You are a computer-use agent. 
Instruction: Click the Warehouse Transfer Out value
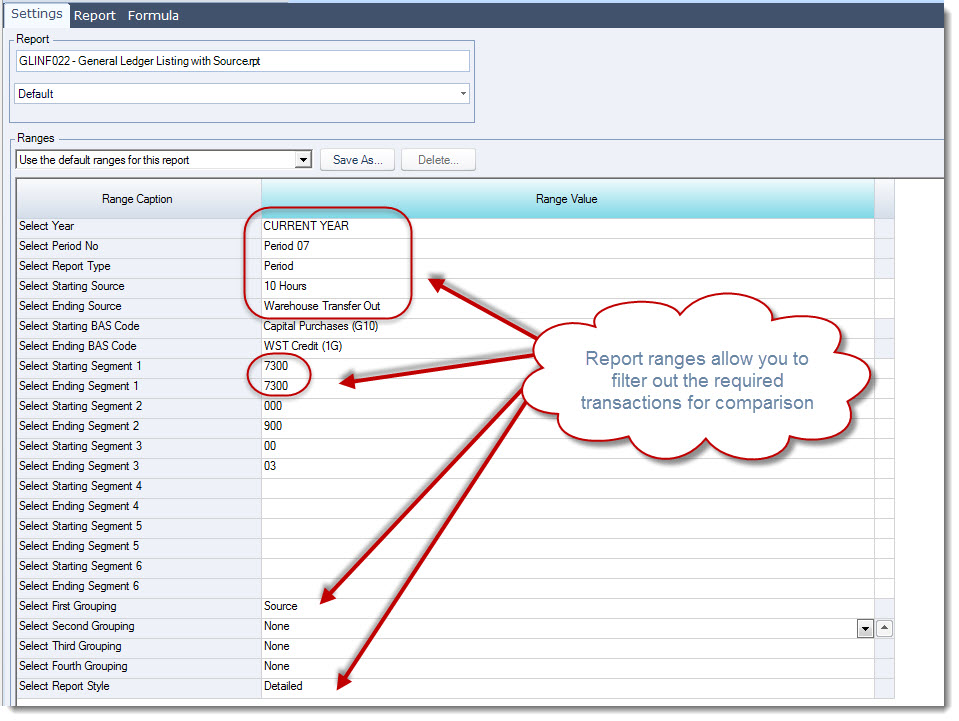pyautogui.click(x=568, y=306)
